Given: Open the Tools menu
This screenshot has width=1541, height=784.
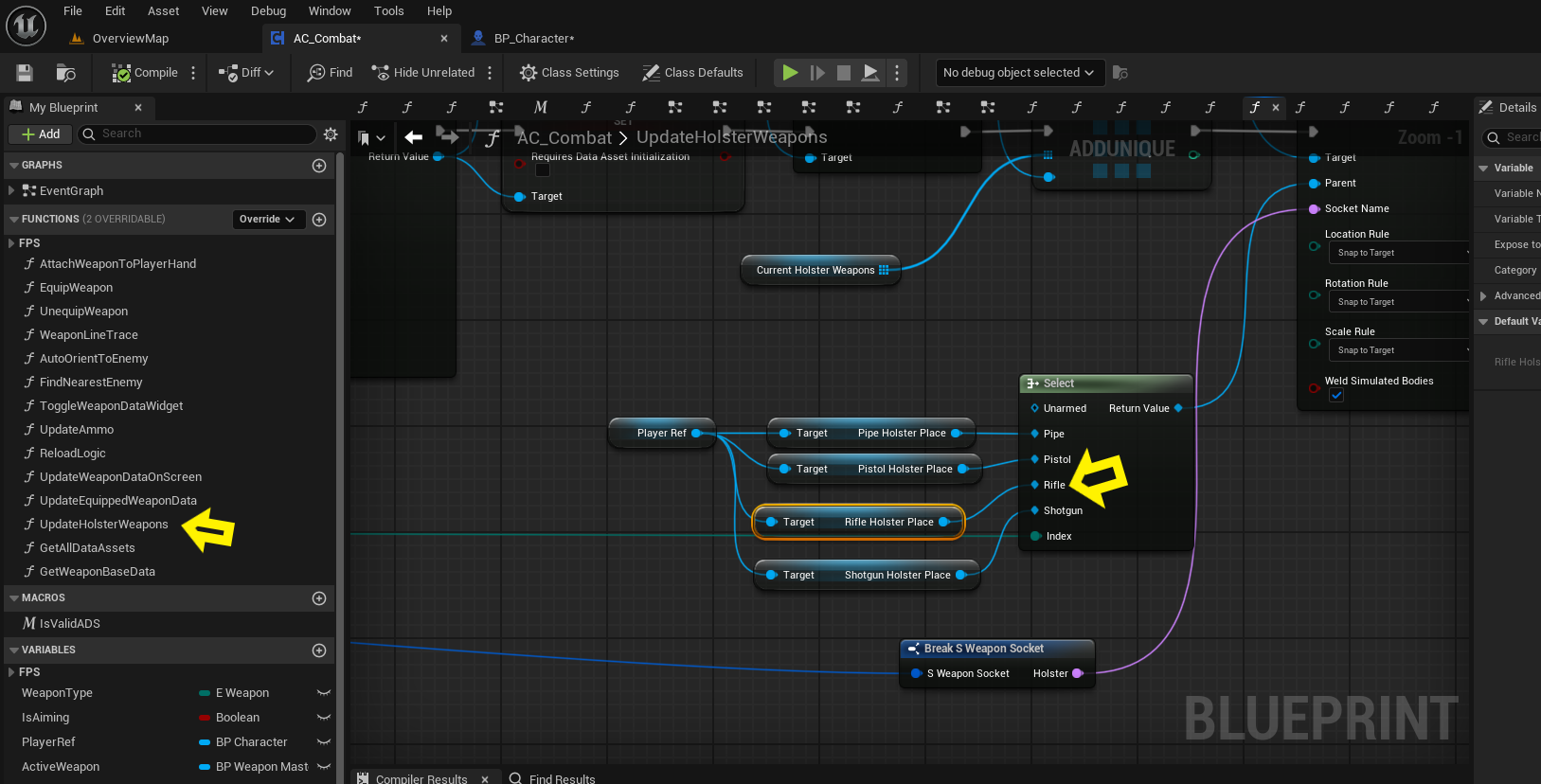Looking at the screenshot, I should coord(388,11).
